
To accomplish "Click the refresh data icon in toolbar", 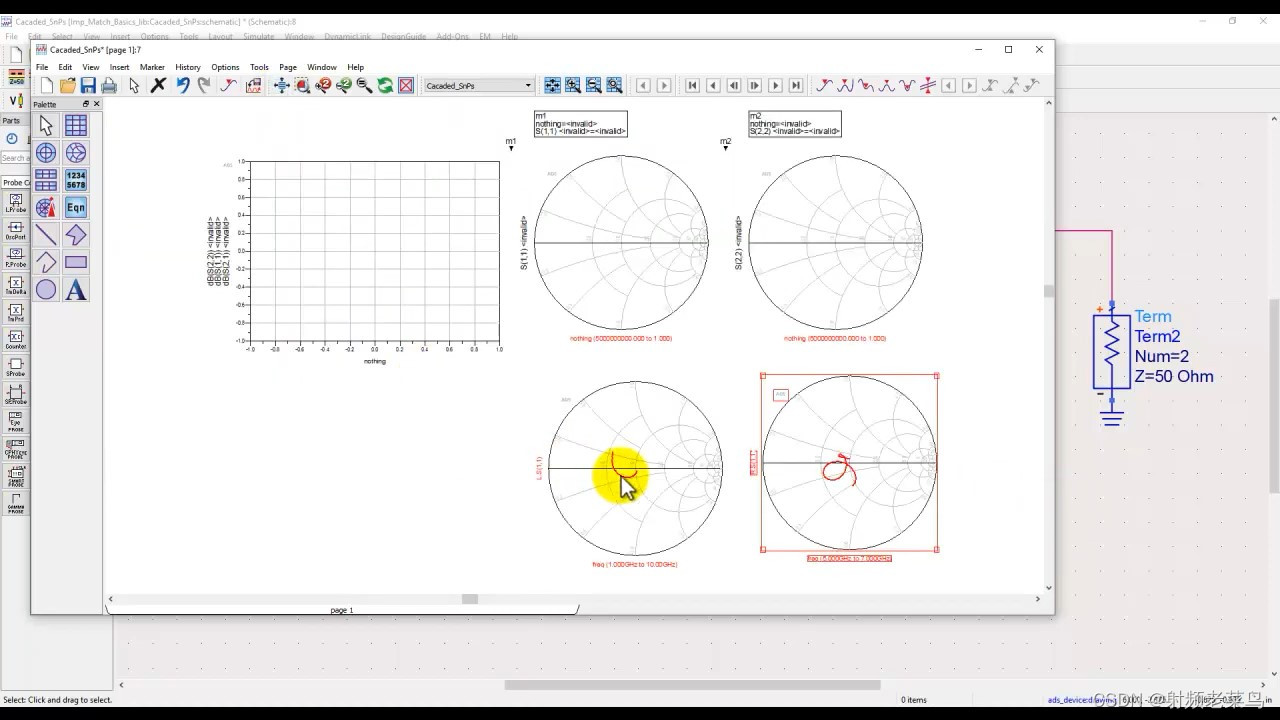I will click(x=385, y=86).
